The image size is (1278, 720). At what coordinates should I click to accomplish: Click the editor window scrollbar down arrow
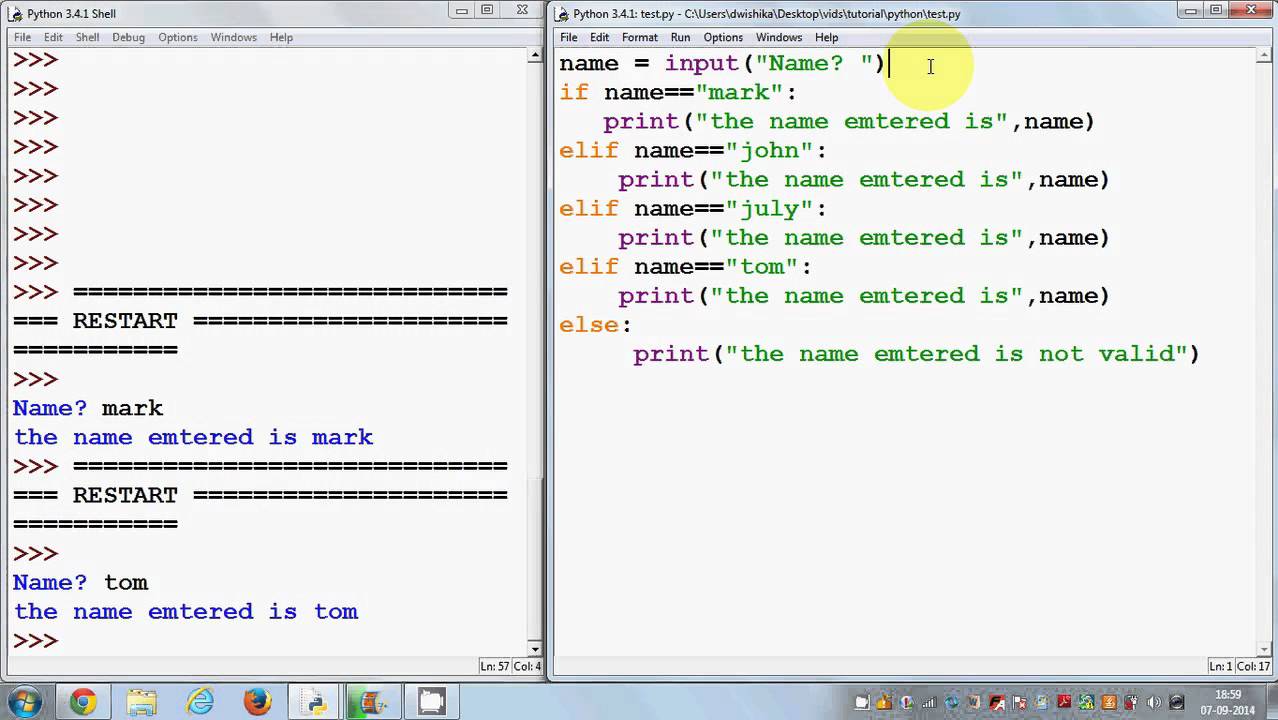pos(1263,648)
